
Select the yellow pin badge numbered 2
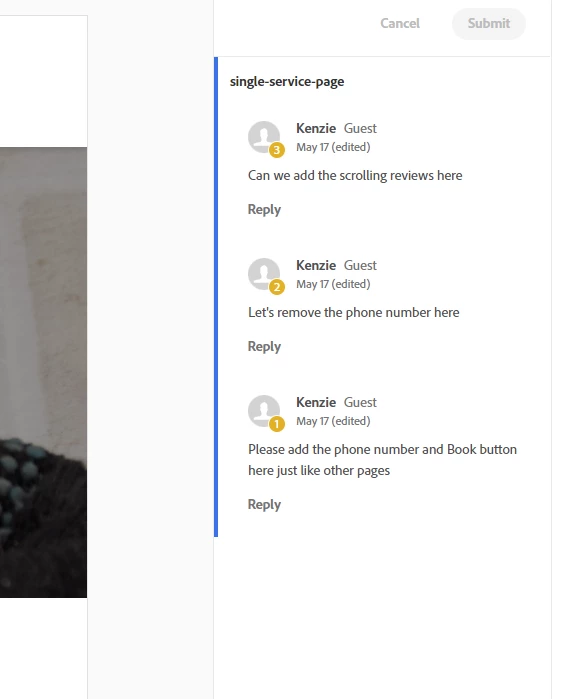pyautogui.click(x=276, y=287)
